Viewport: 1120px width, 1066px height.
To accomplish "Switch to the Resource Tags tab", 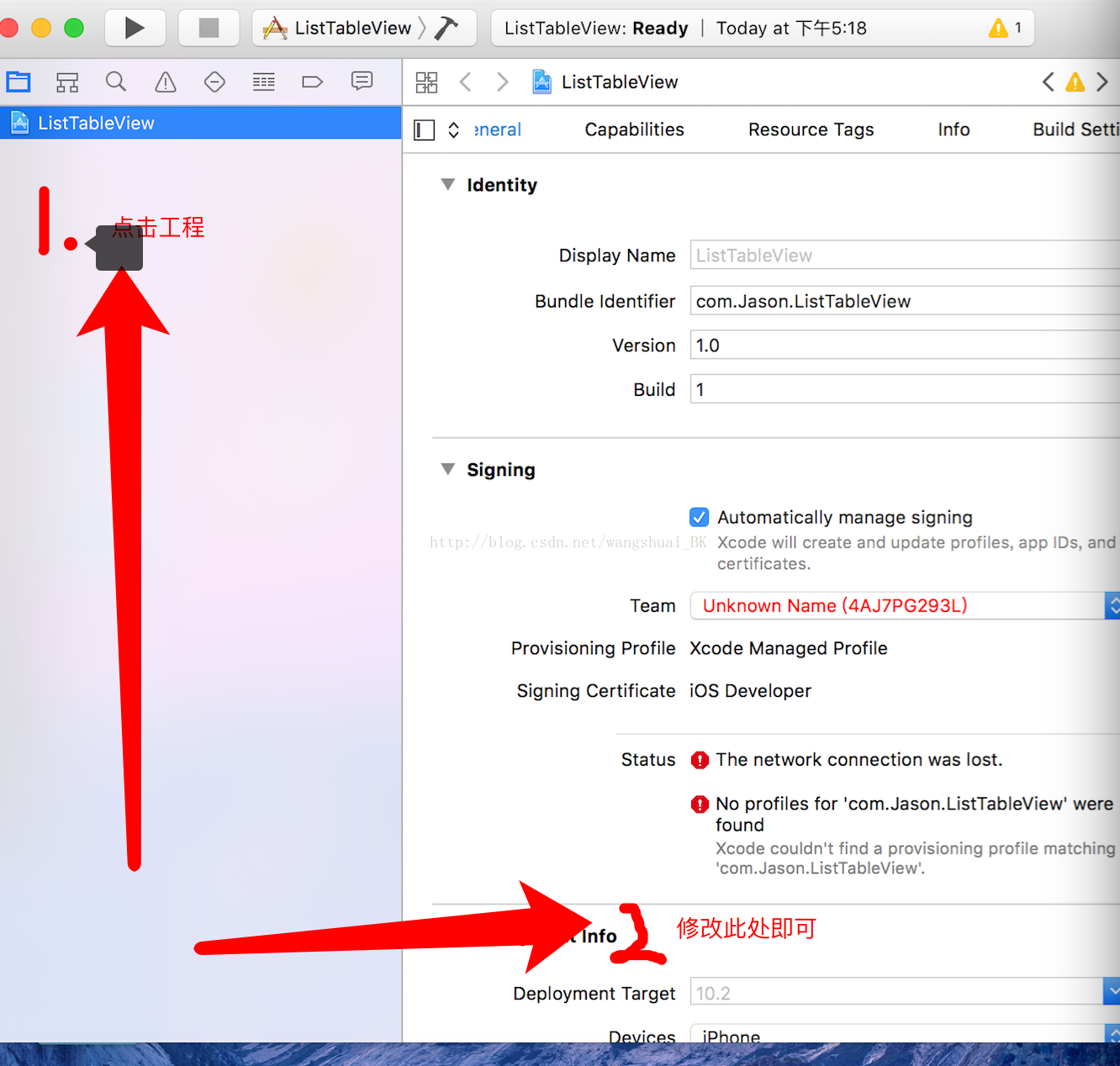I will tap(811, 129).
